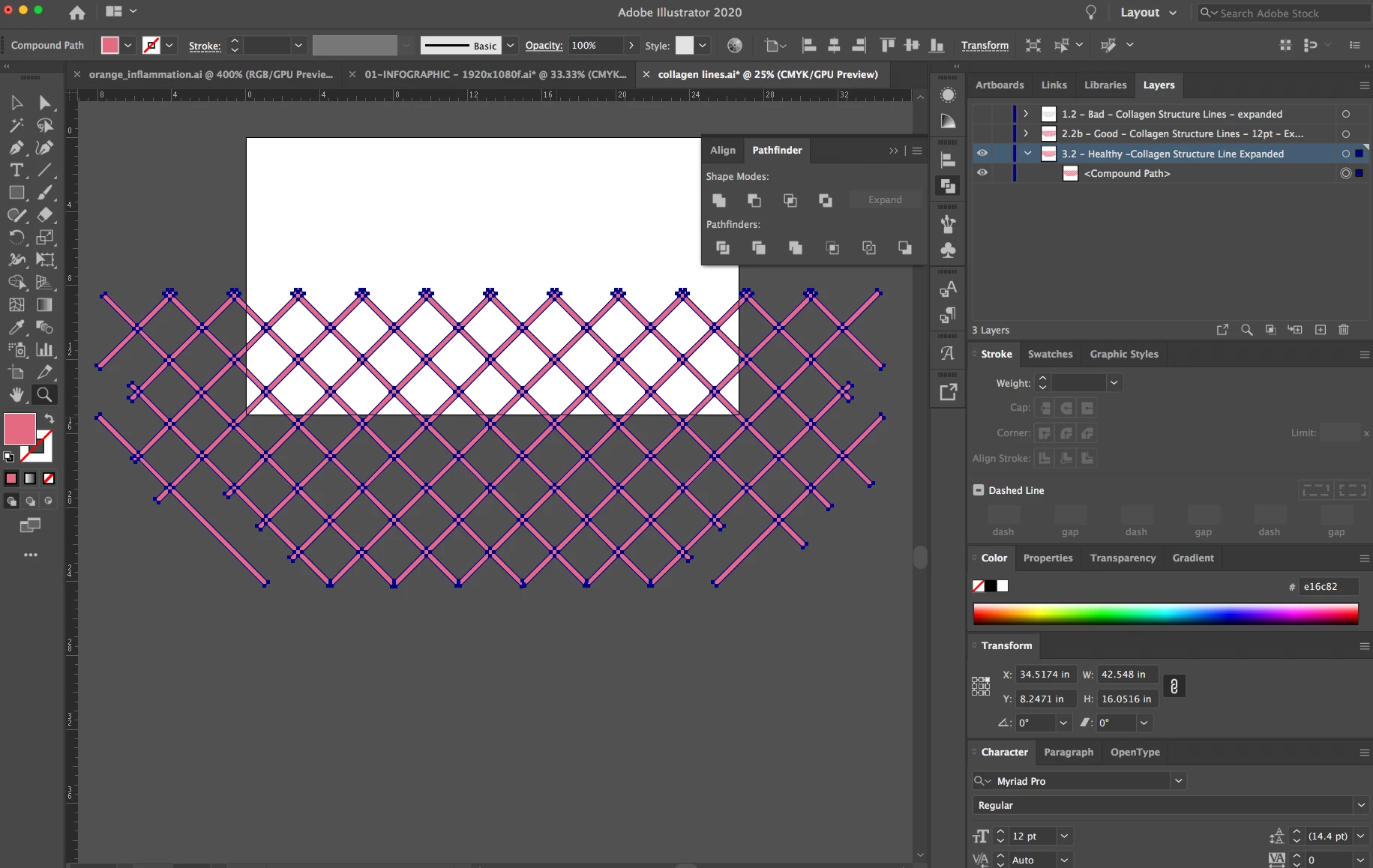
Task: Select the Type tool
Action: [x=16, y=170]
